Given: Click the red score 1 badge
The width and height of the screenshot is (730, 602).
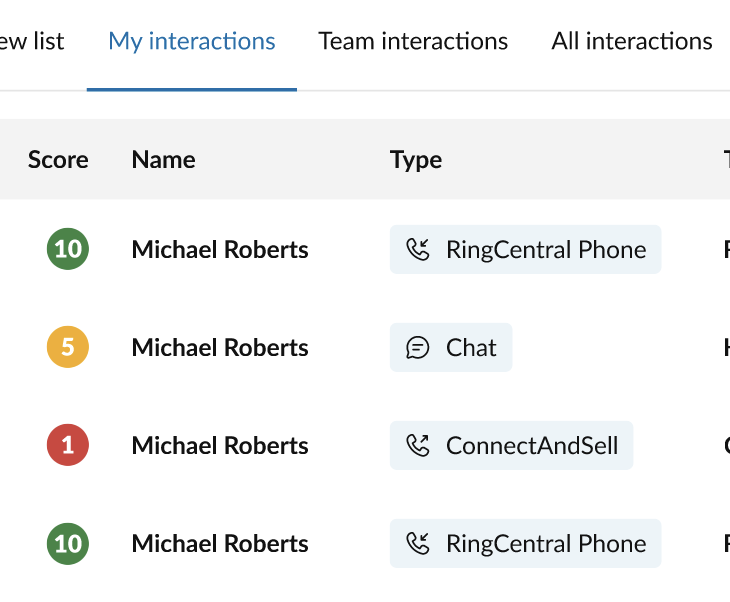Looking at the screenshot, I should coord(68,445).
